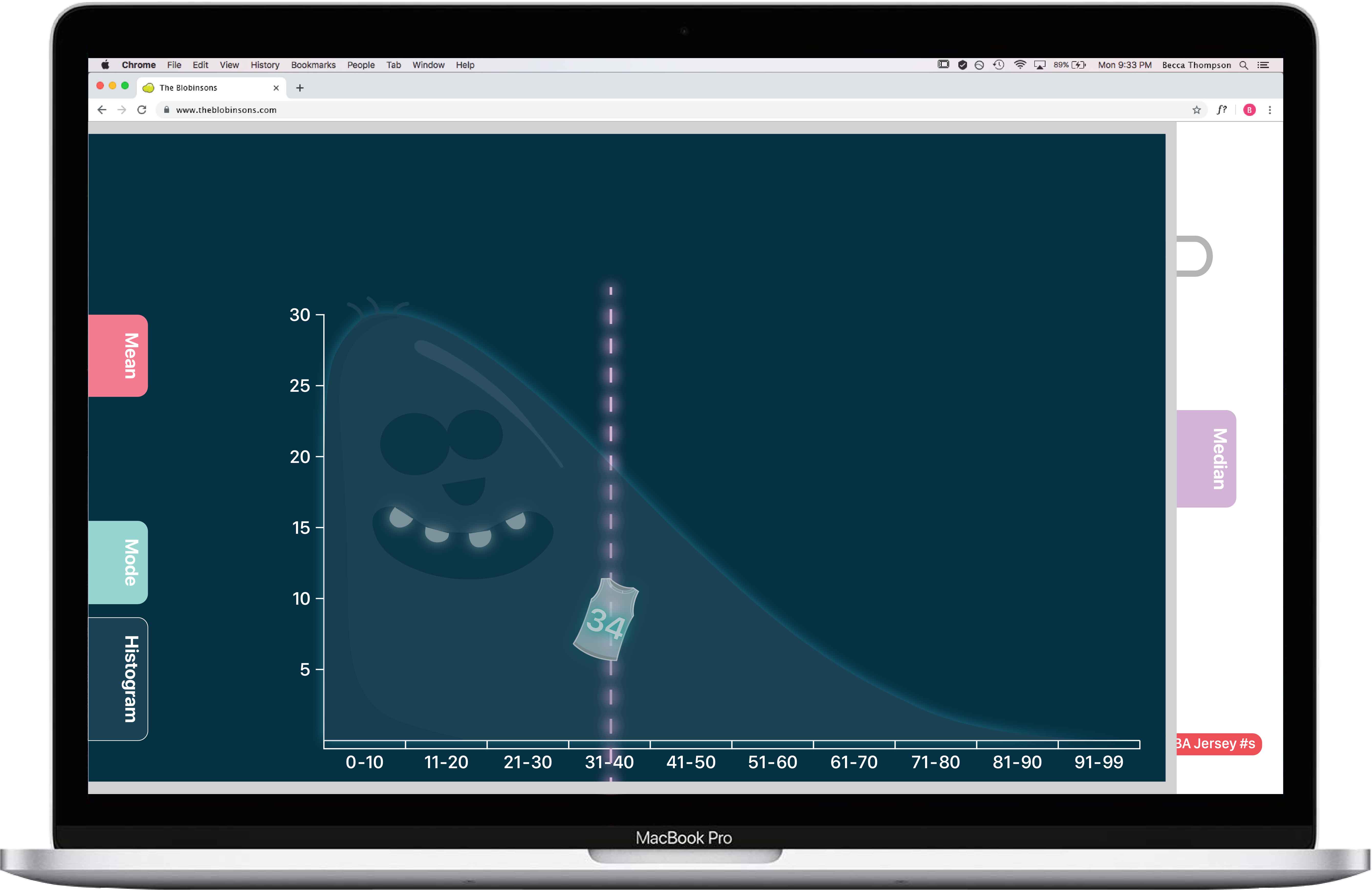
Task: Open the Apple menu
Action: click(x=105, y=64)
